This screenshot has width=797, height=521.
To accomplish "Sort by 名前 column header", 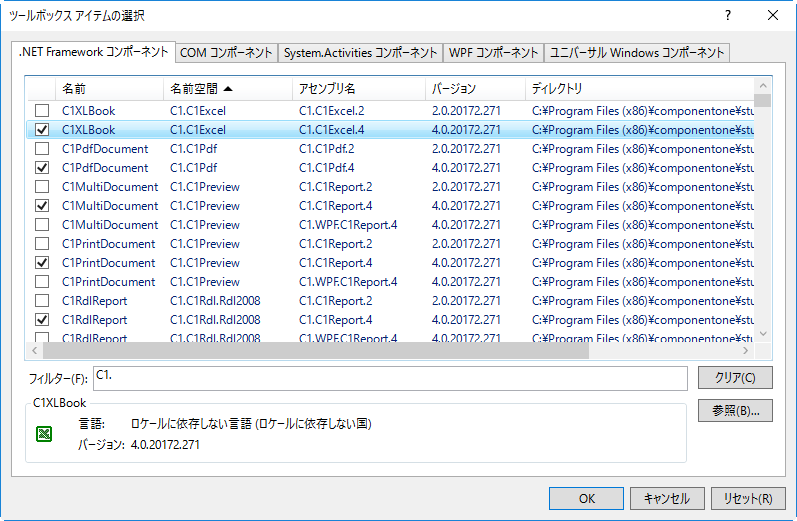I will click(x=109, y=88).
